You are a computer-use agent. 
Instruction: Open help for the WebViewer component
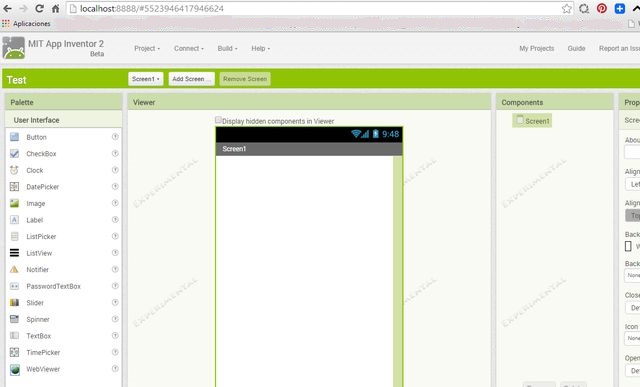[x=115, y=368]
